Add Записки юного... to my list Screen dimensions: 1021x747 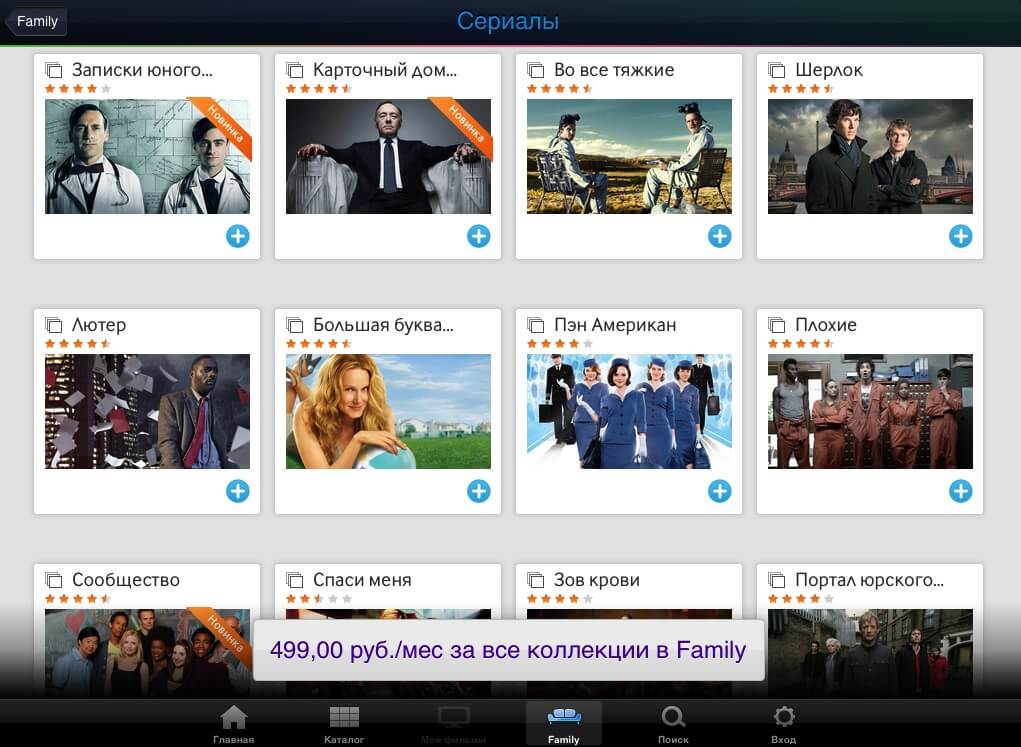click(x=238, y=236)
